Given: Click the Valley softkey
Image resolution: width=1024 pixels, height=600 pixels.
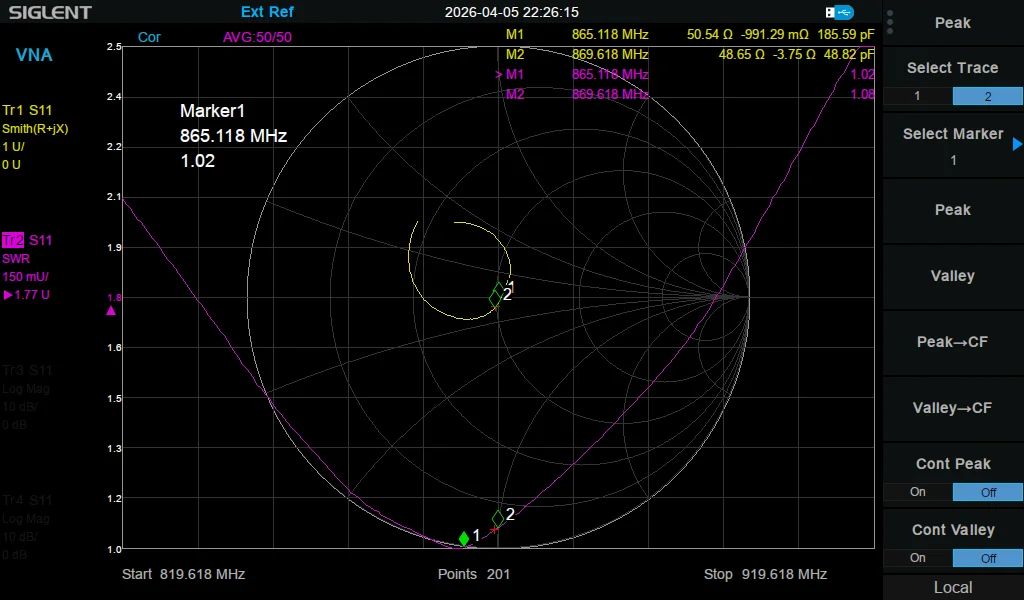Looking at the screenshot, I should [x=953, y=276].
